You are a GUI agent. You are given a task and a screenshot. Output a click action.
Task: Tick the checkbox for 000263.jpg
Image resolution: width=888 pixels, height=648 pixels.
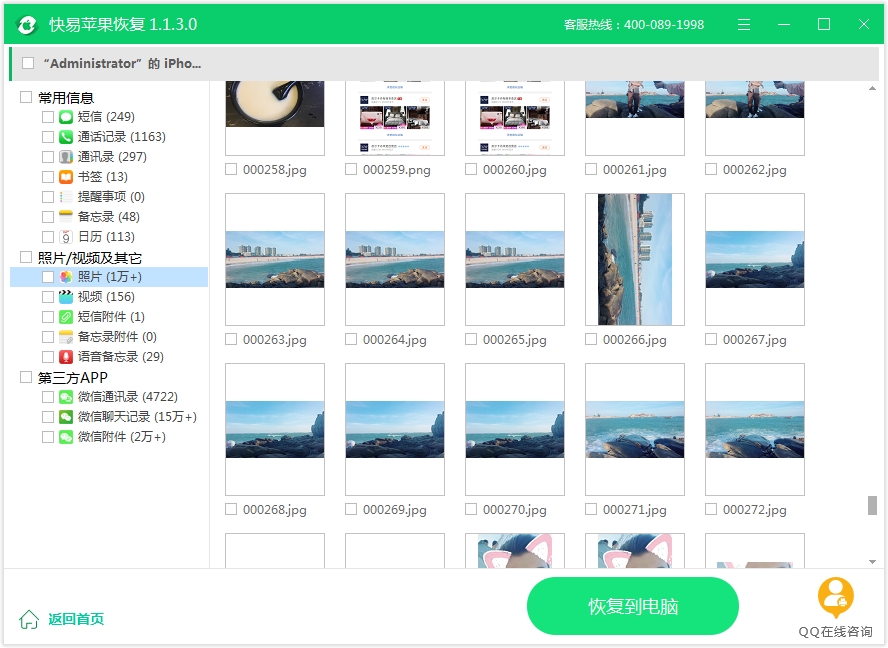pyautogui.click(x=231, y=339)
